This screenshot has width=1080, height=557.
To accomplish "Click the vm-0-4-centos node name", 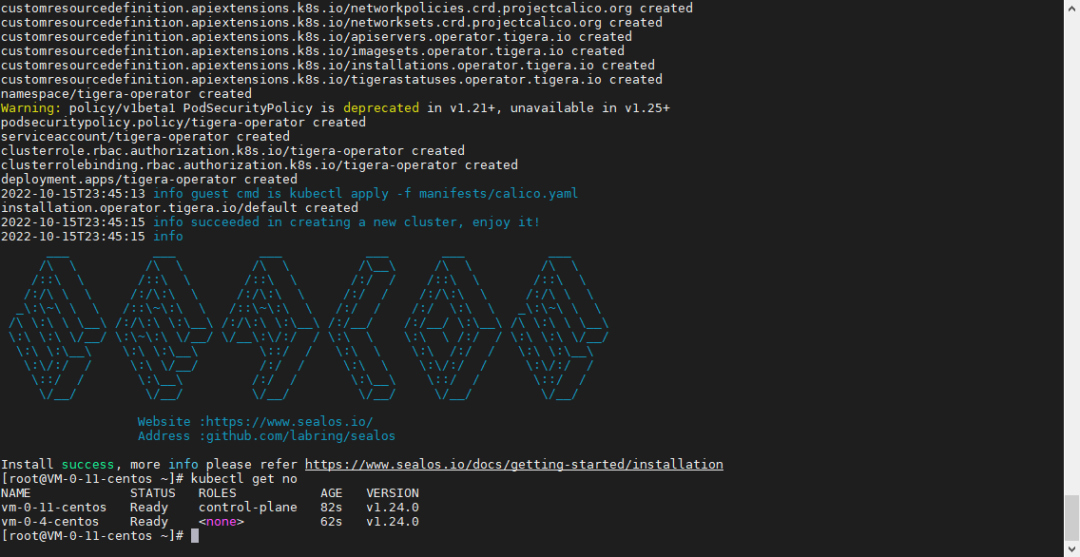I will [x=50, y=522].
